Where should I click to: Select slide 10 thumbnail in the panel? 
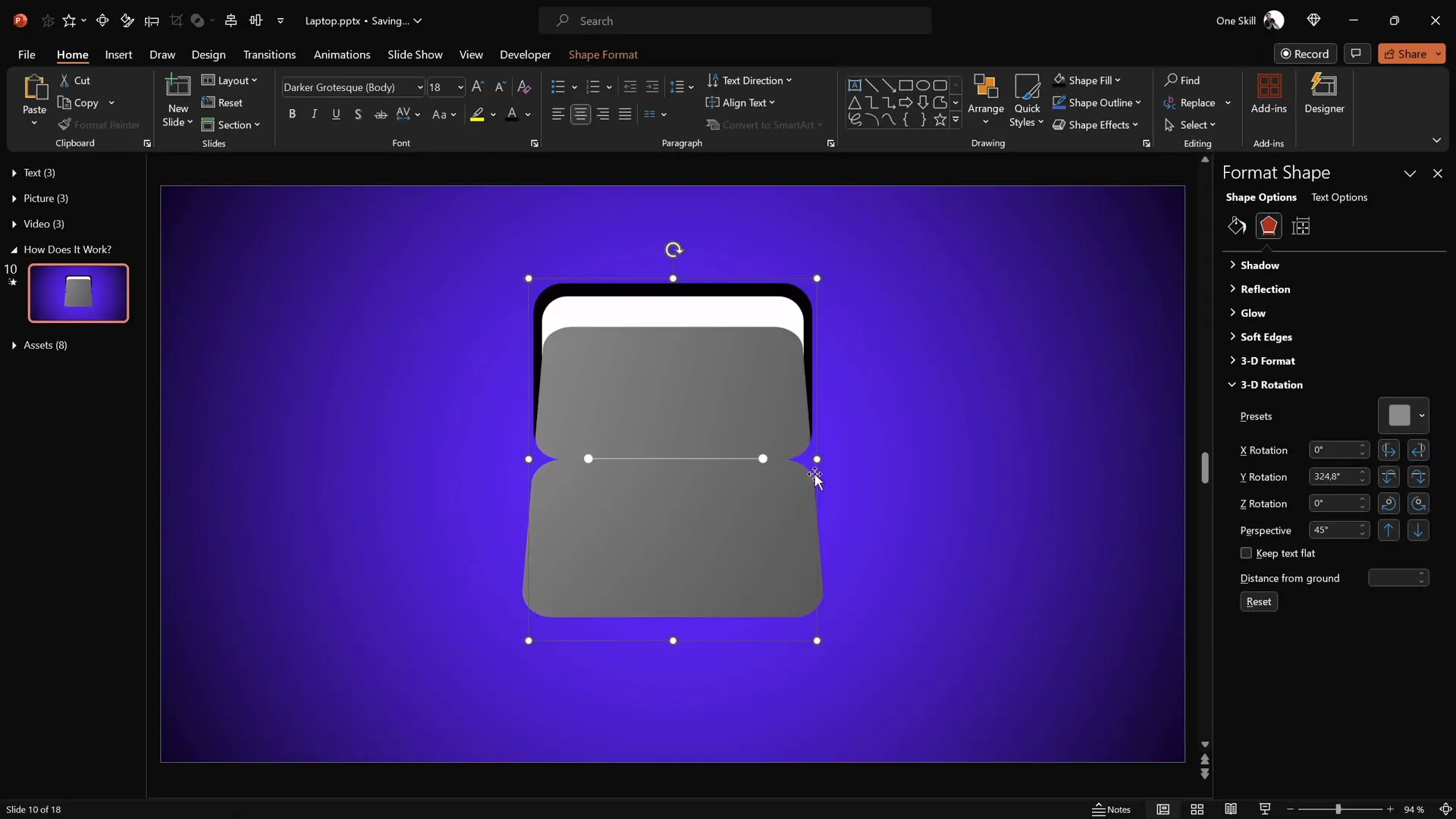click(77, 293)
